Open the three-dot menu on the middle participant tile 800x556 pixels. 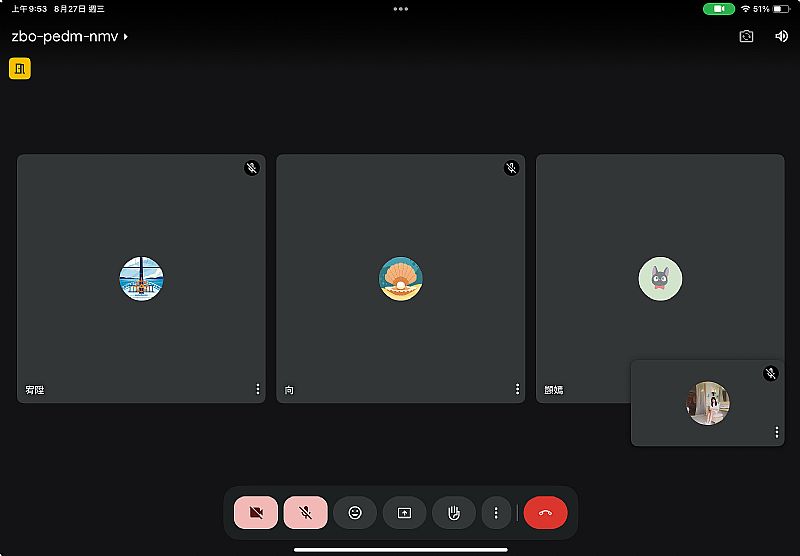(517, 389)
